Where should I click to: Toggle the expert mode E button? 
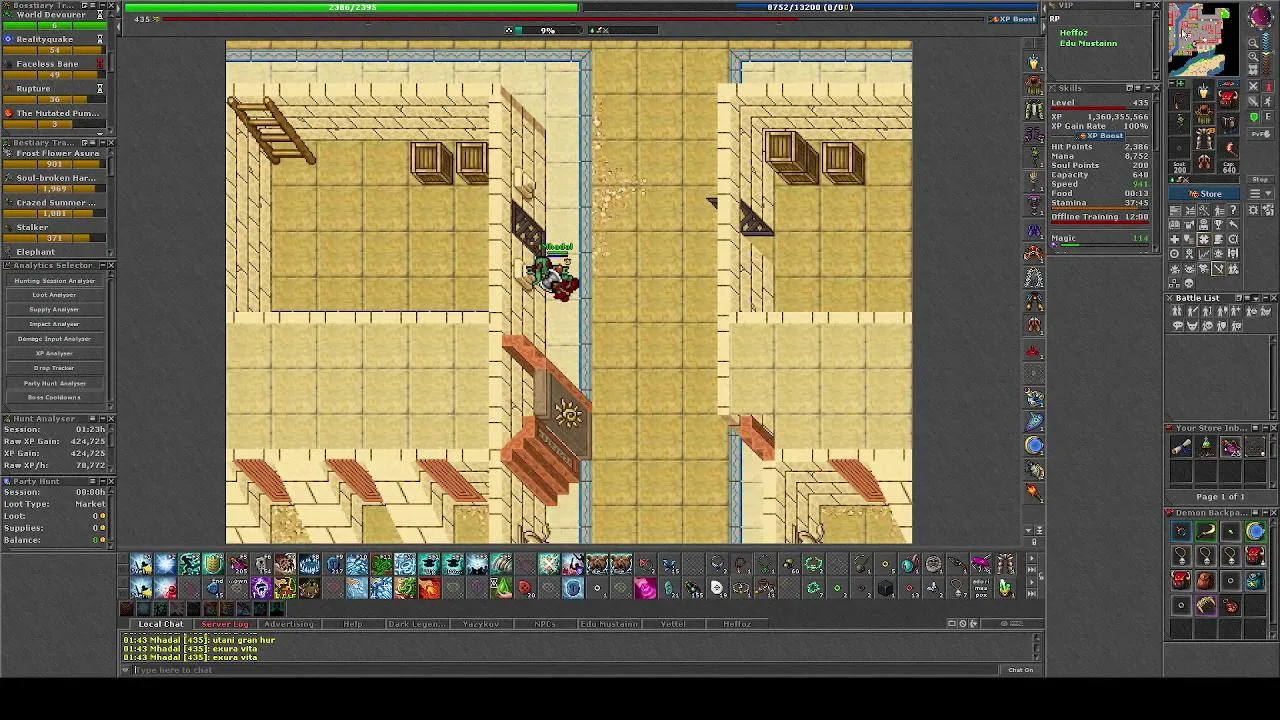[1268, 117]
